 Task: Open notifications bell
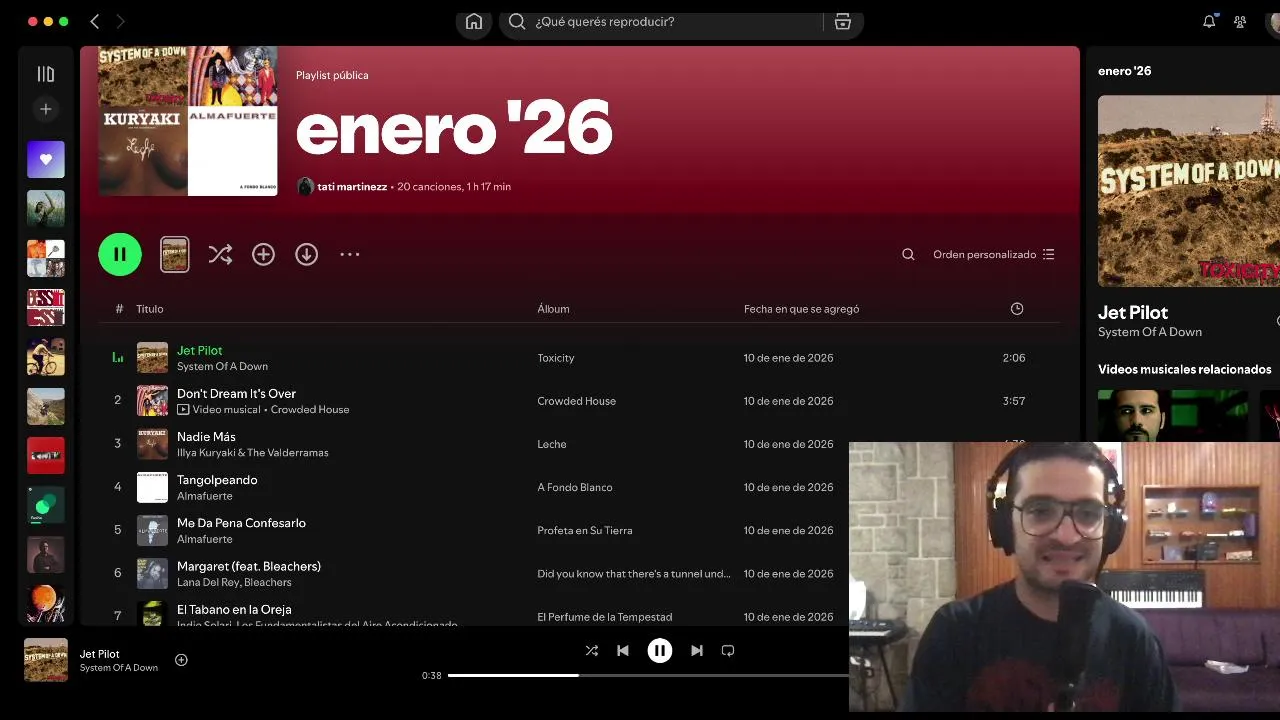point(1209,21)
